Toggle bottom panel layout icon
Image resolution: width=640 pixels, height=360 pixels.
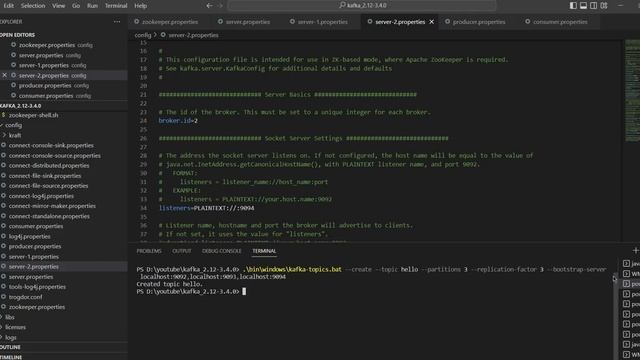click(x=583, y=5)
